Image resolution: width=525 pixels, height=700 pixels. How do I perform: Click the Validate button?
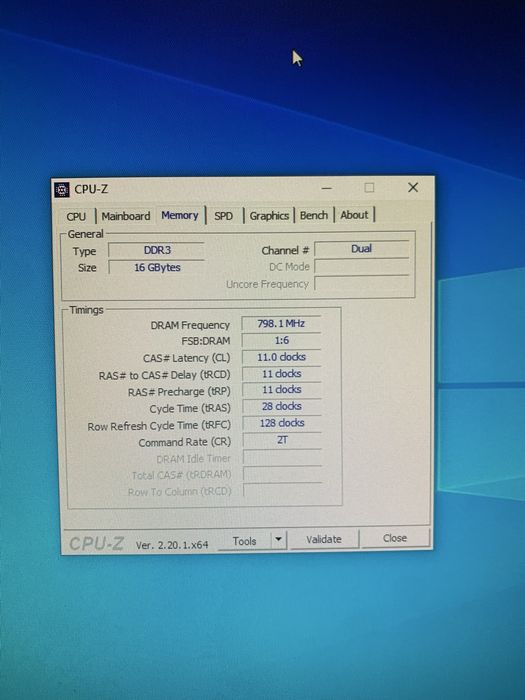coord(324,539)
